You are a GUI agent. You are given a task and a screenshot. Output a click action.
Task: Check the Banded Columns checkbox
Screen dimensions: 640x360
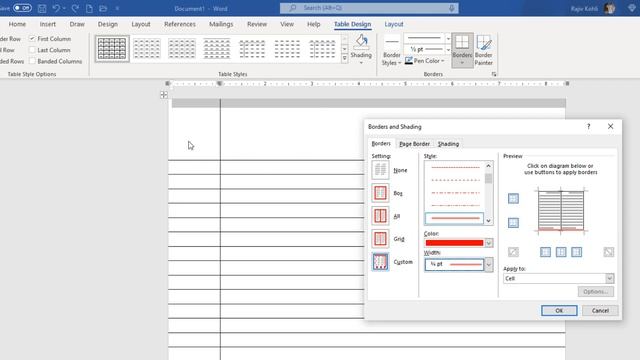click(32, 61)
